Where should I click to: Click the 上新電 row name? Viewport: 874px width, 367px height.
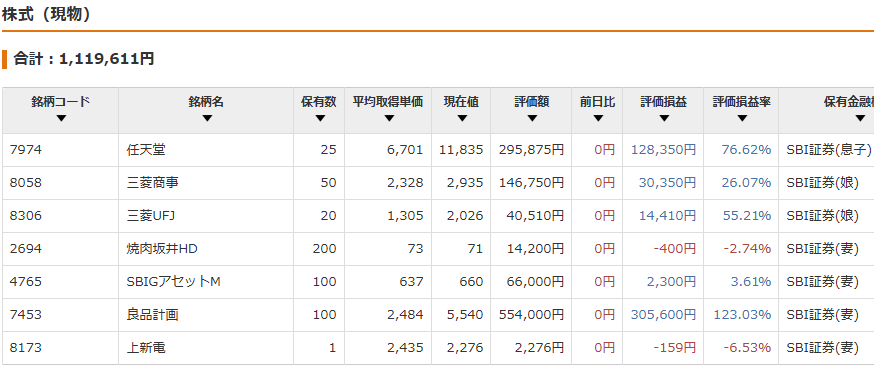pos(146,348)
